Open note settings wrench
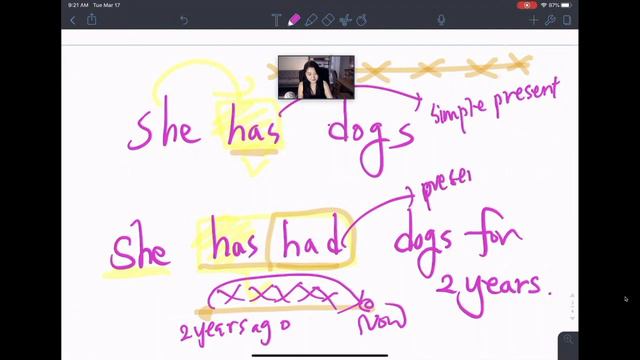This screenshot has width=640, height=360. (550, 20)
